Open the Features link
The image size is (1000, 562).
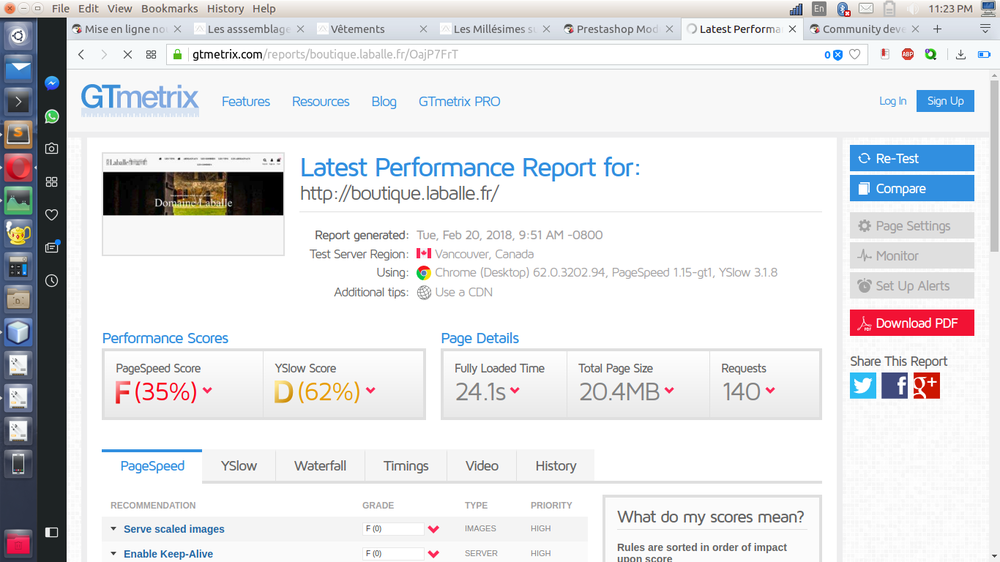pyautogui.click(x=246, y=101)
